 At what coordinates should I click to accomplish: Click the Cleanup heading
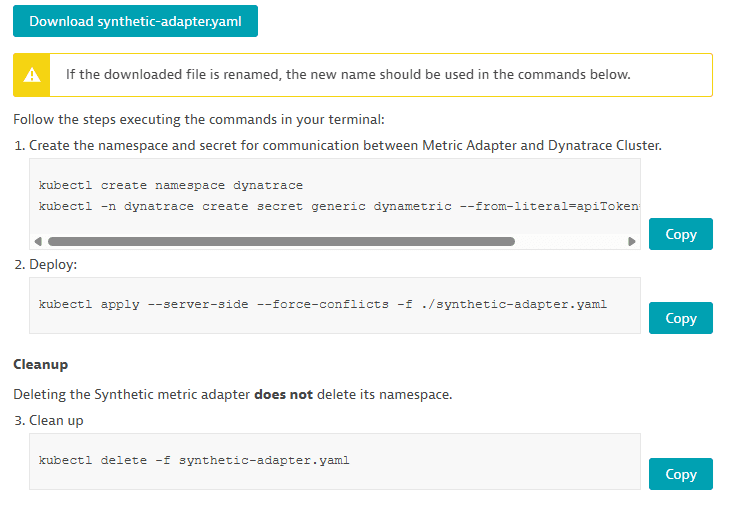[41, 365]
